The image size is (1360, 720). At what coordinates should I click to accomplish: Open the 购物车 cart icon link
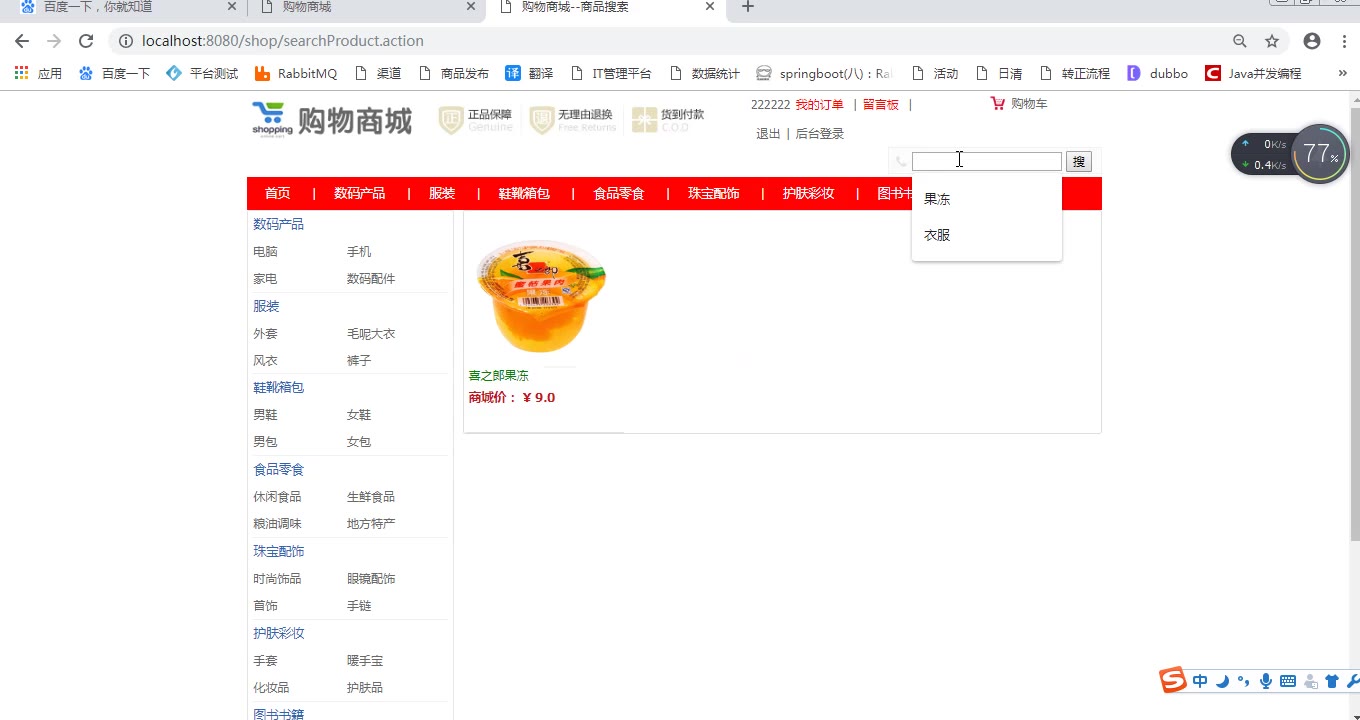point(1019,104)
